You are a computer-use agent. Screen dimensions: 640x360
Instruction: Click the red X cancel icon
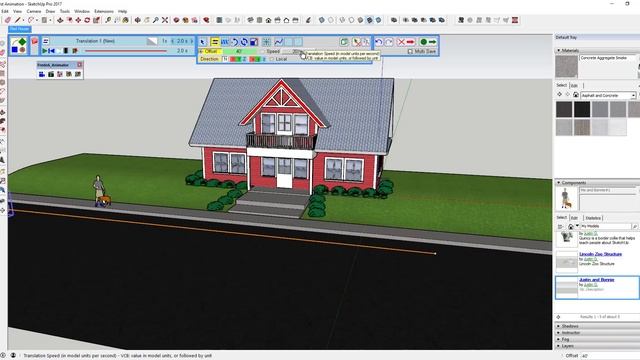[x=401, y=42]
